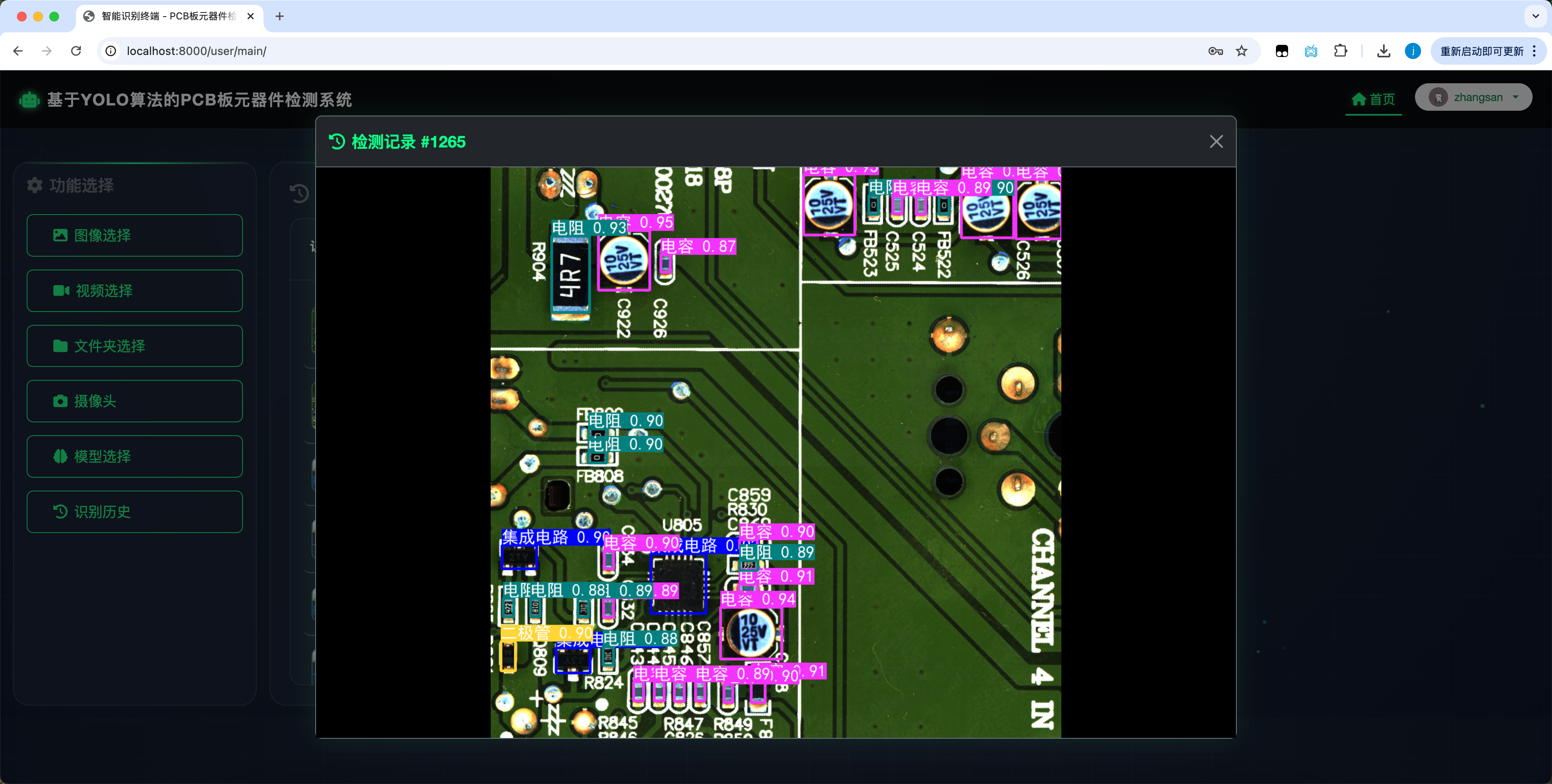1552x784 pixels.
Task: Click the browser back arrow
Action: click(x=18, y=51)
